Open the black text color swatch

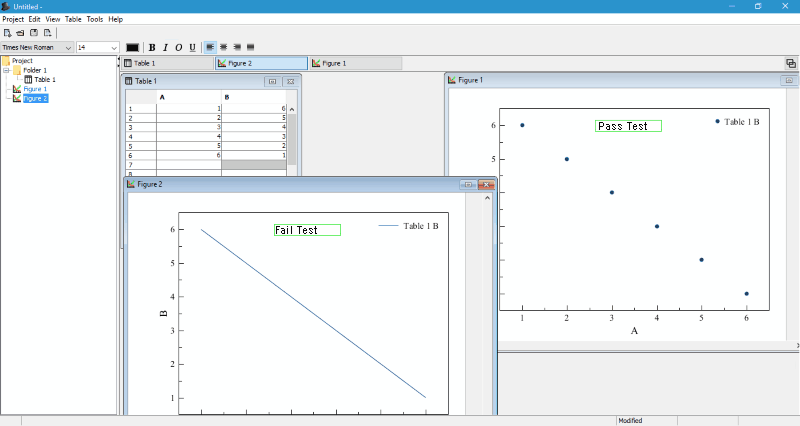point(132,47)
